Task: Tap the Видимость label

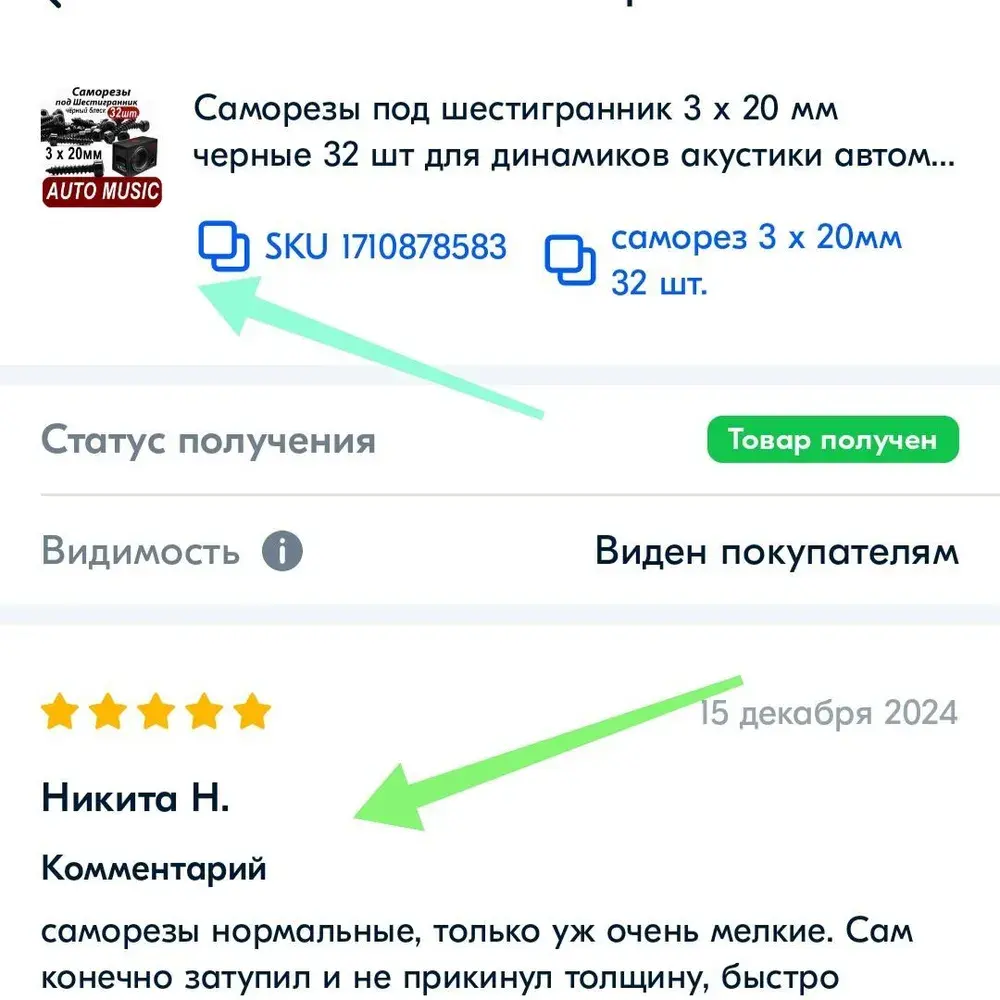Action: 140,551
